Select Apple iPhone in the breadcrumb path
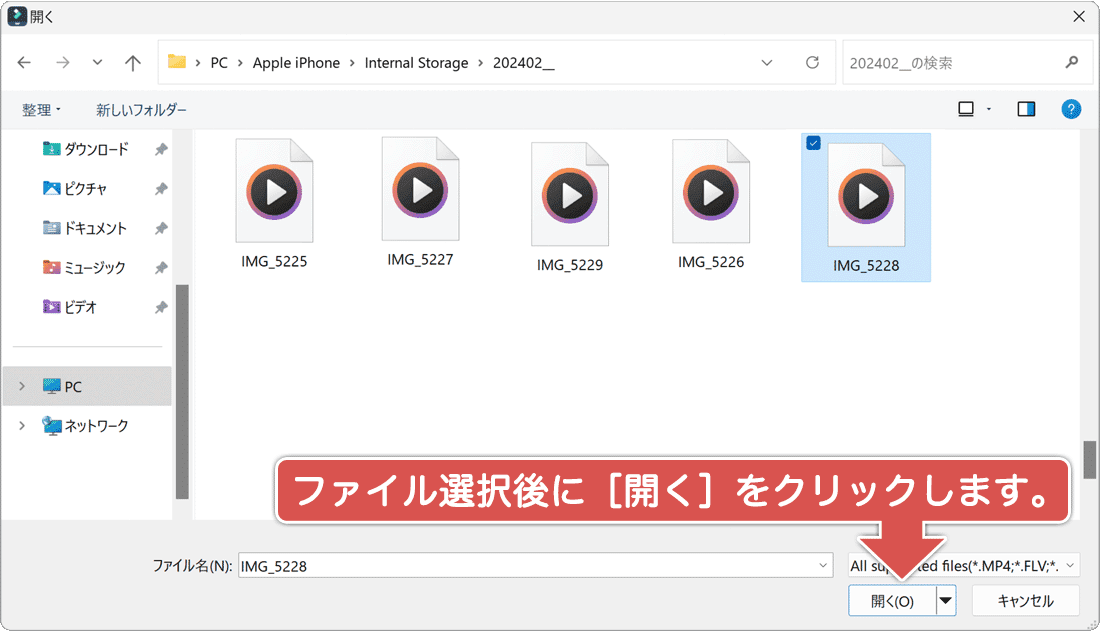The width and height of the screenshot is (1100, 631). 297,62
